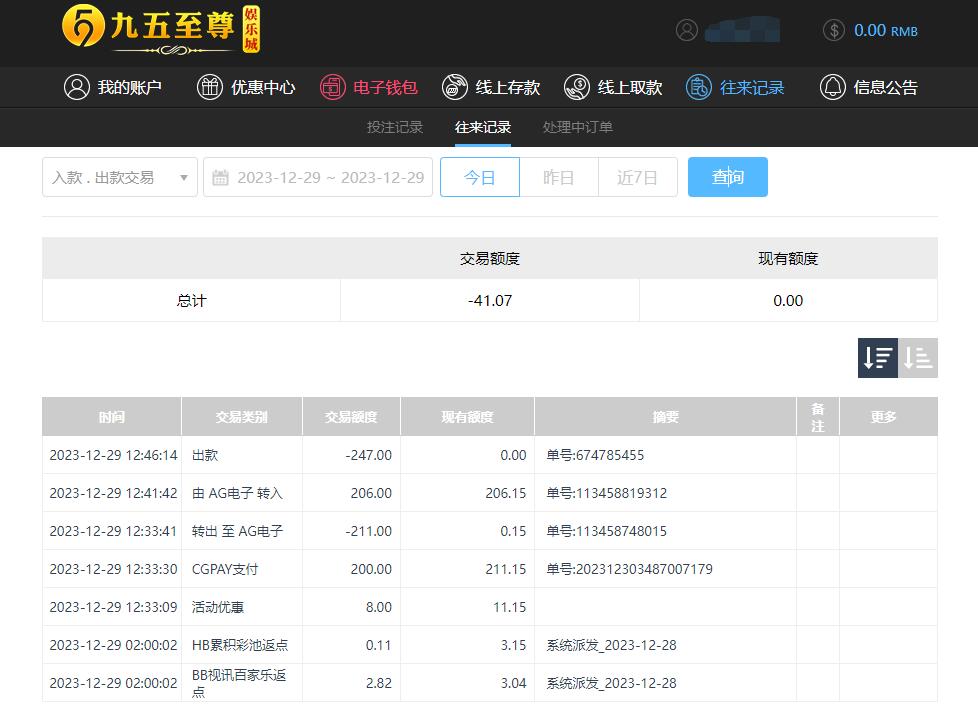Go to 线上存款 online deposit
The width and height of the screenshot is (978, 705).
click(x=491, y=87)
